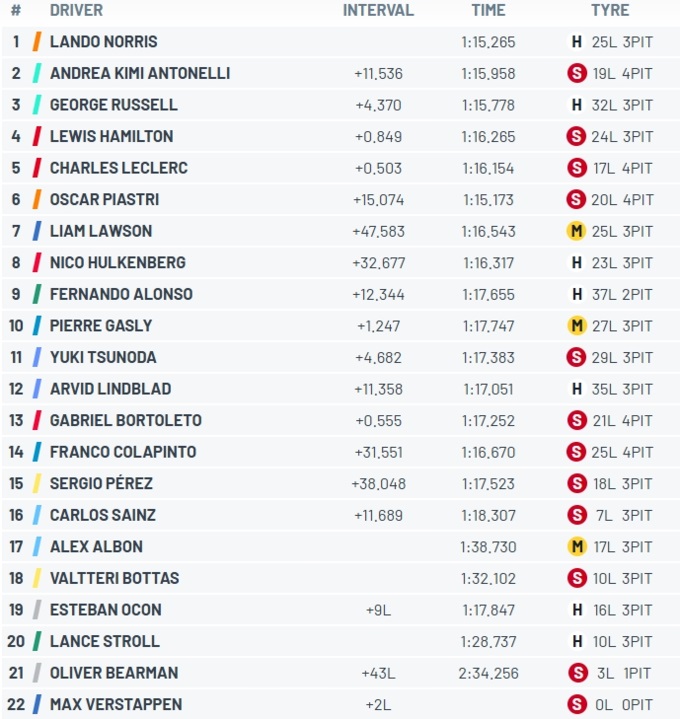680x719 pixels.
Task: Click Esteban Ocon's +9L interval
Action: 378,610
